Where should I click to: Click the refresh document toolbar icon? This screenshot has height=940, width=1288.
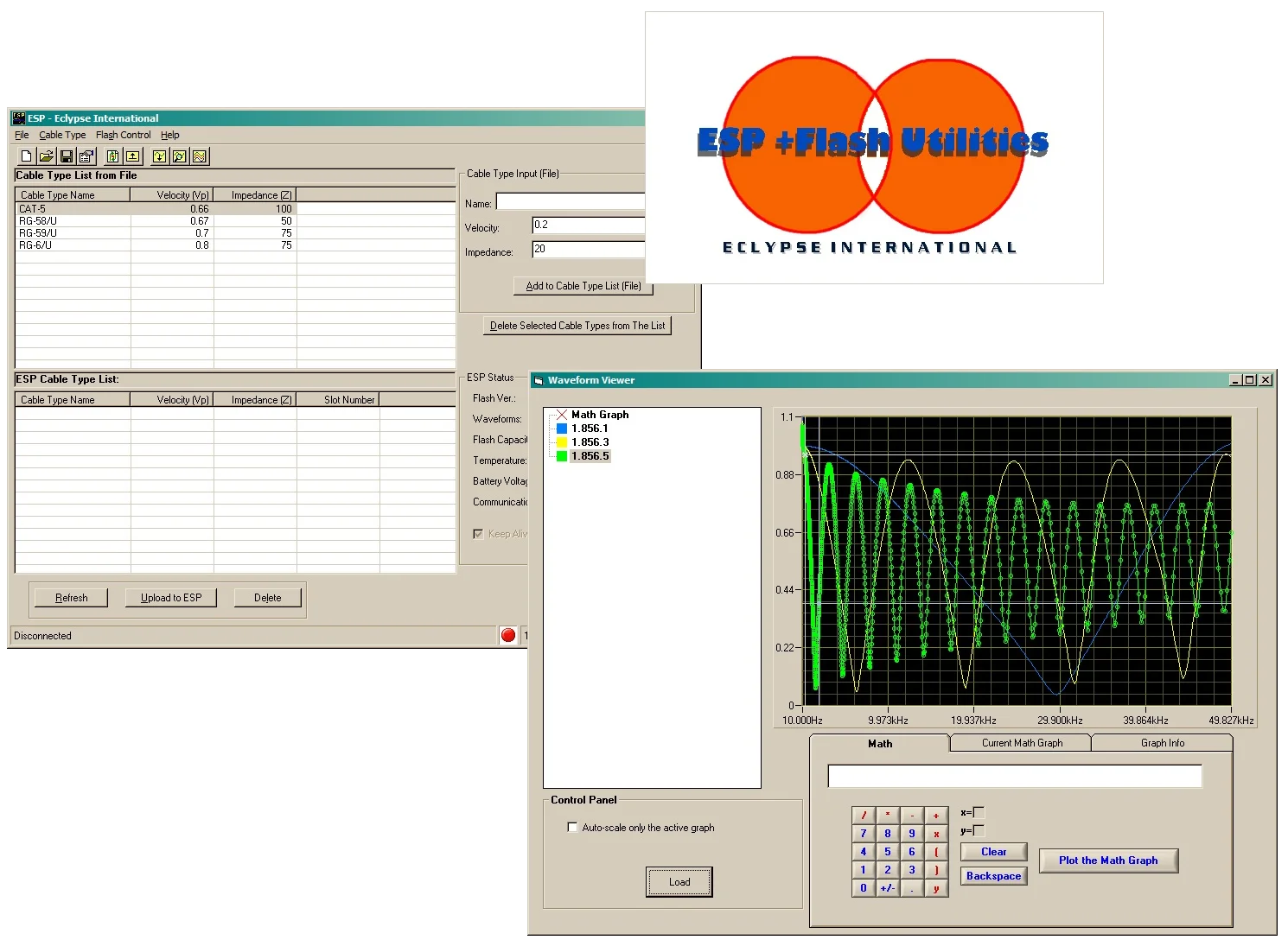pos(113,156)
